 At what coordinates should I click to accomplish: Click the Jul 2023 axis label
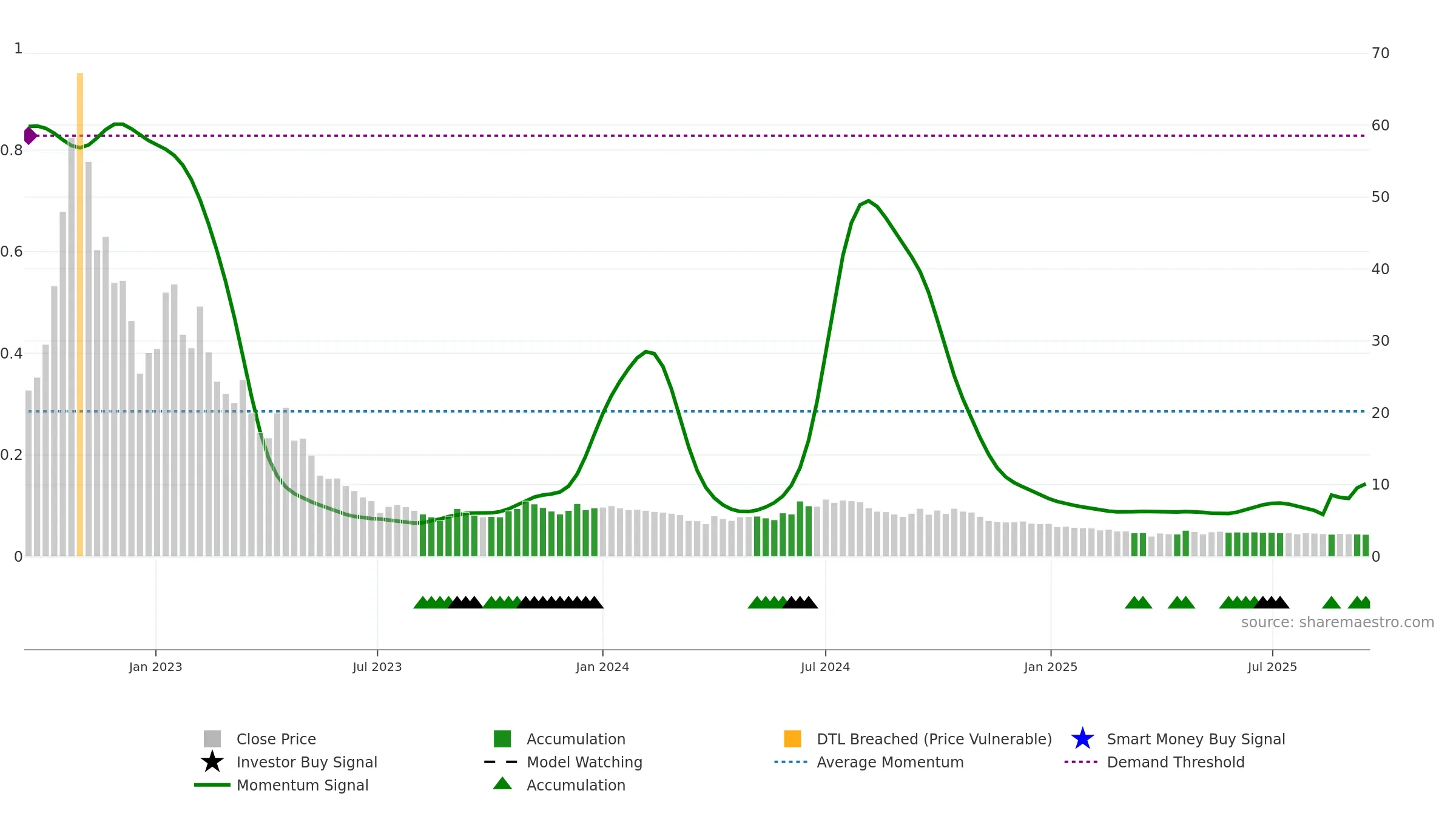pyautogui.click(x=377, y=667)
